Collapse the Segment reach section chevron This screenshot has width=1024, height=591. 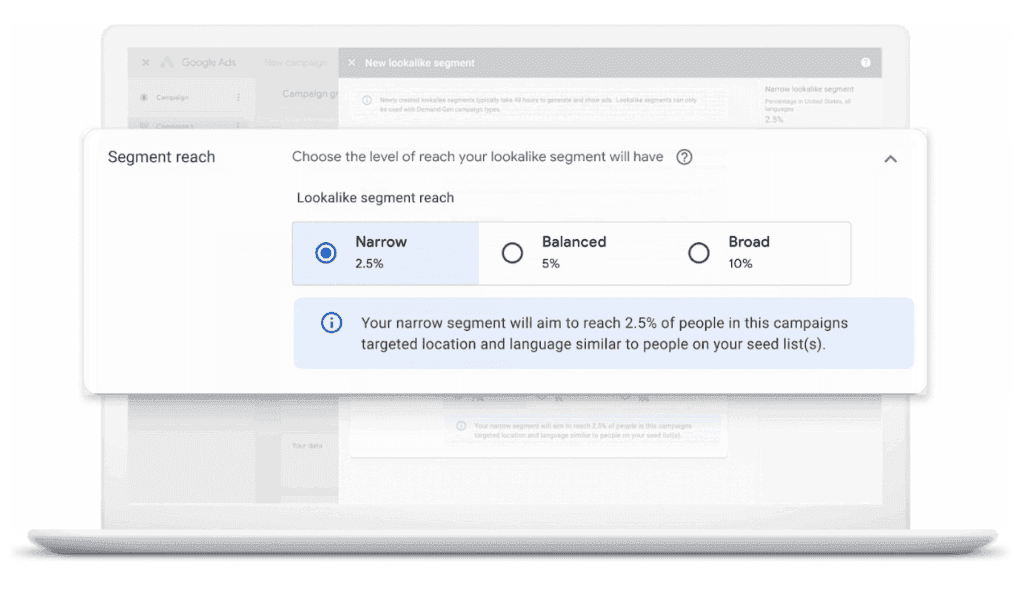point(890,159)
